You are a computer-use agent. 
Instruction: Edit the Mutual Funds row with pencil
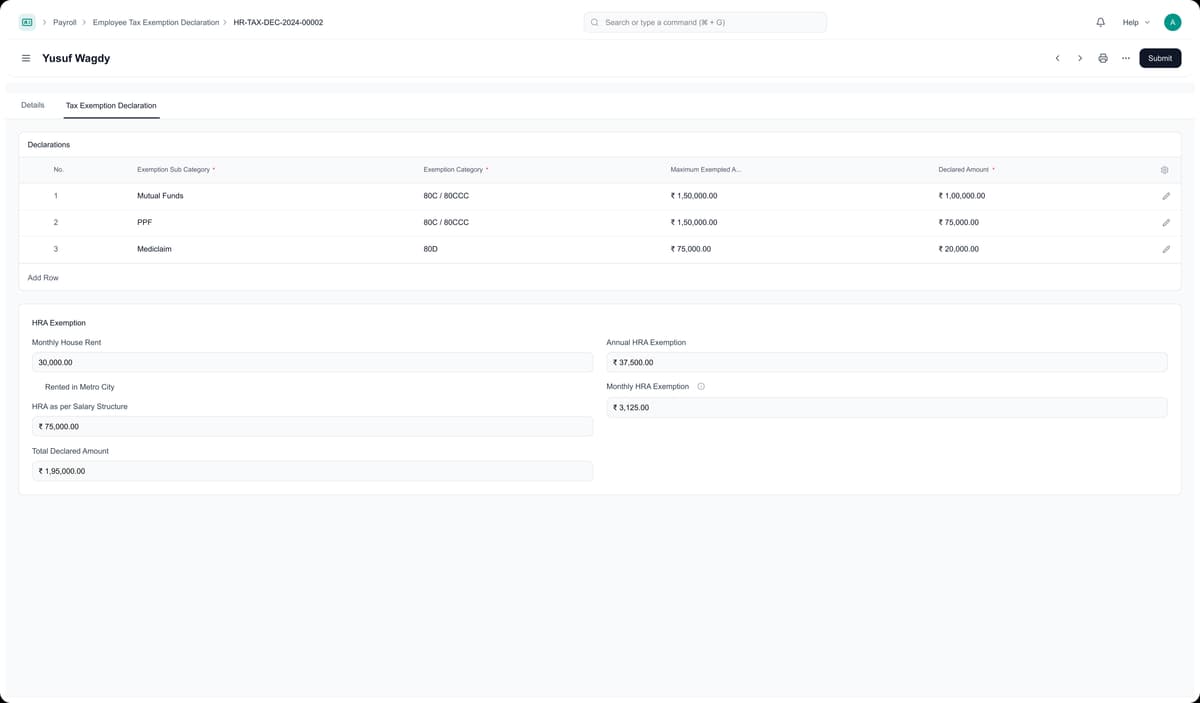click(1166, 196)
